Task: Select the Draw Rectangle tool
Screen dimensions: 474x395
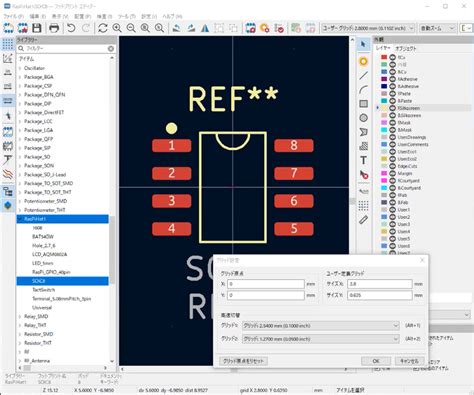Action: pyautogui.click(x=363, y=104)
